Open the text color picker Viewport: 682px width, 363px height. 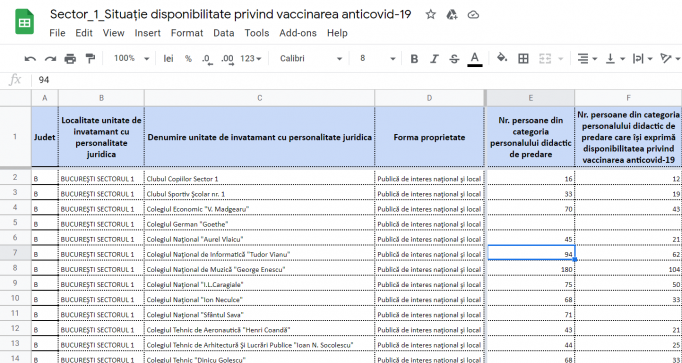click(475, 59)
